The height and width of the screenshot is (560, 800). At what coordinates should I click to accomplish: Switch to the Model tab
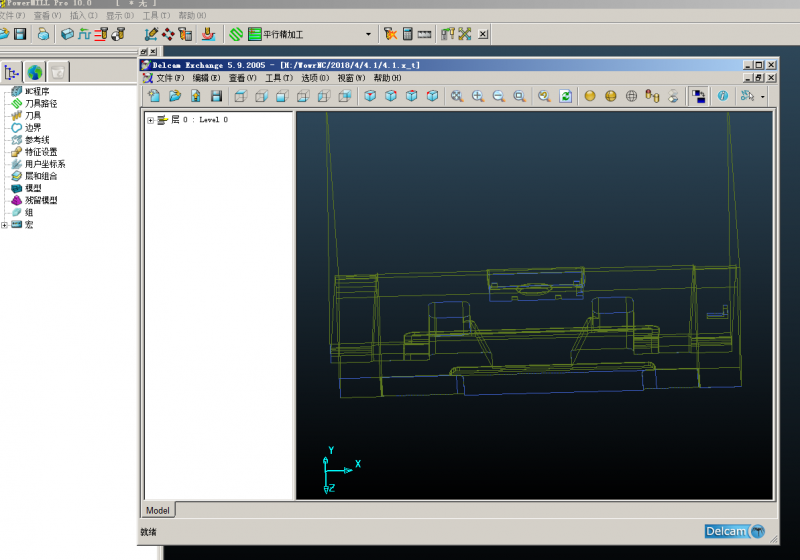click(158, 511)
